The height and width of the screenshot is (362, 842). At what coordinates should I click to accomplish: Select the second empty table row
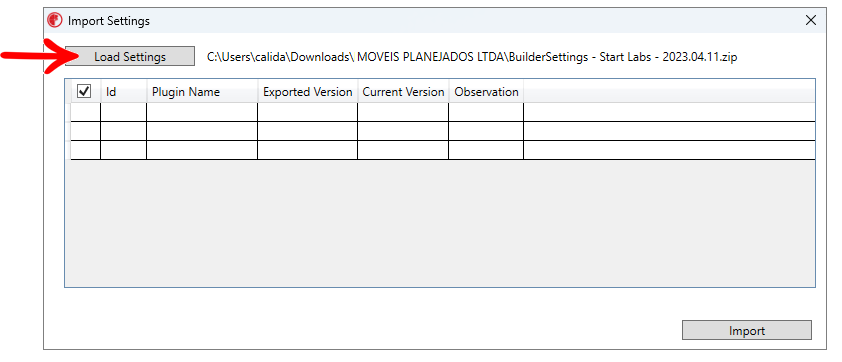click(x=443, y=131)
